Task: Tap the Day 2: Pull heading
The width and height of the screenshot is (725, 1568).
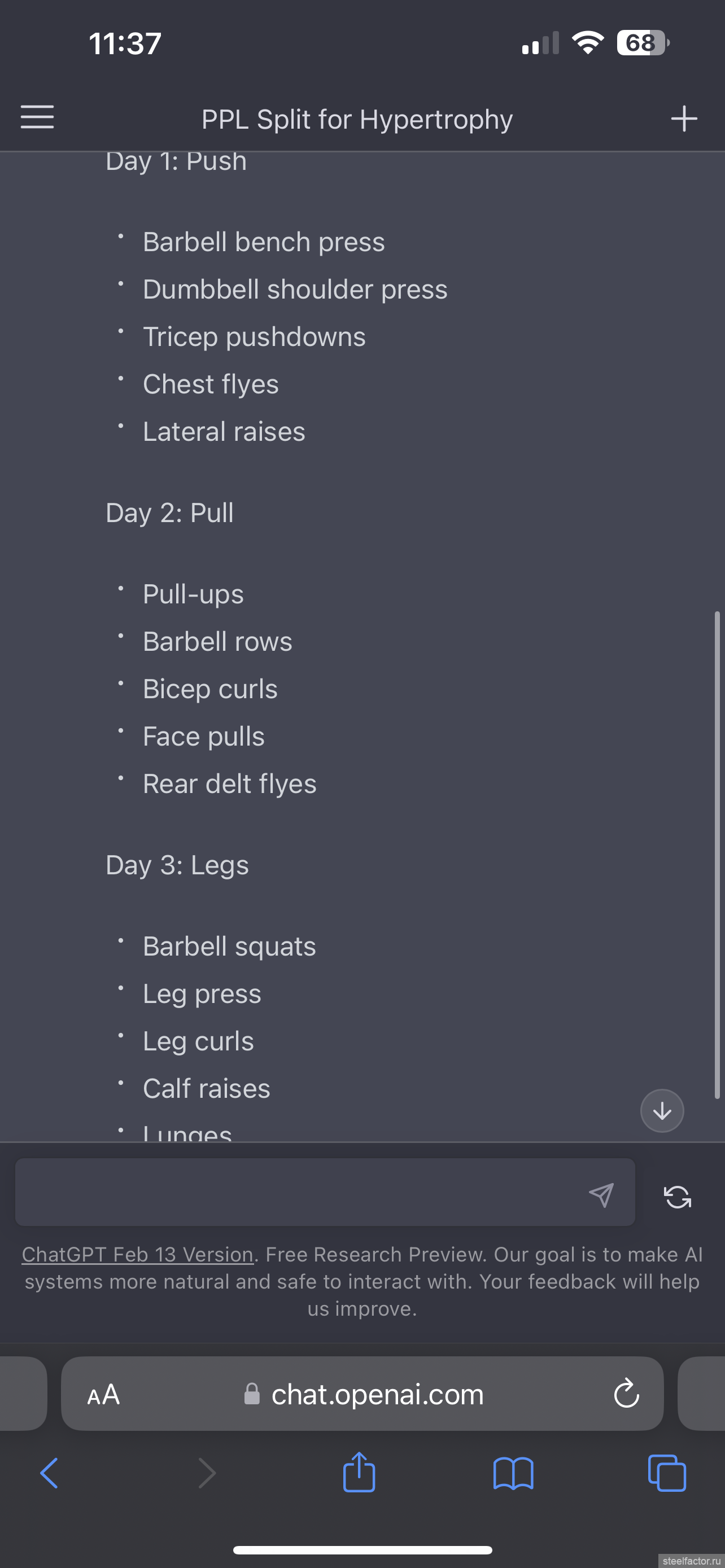Action: point(170,513)
